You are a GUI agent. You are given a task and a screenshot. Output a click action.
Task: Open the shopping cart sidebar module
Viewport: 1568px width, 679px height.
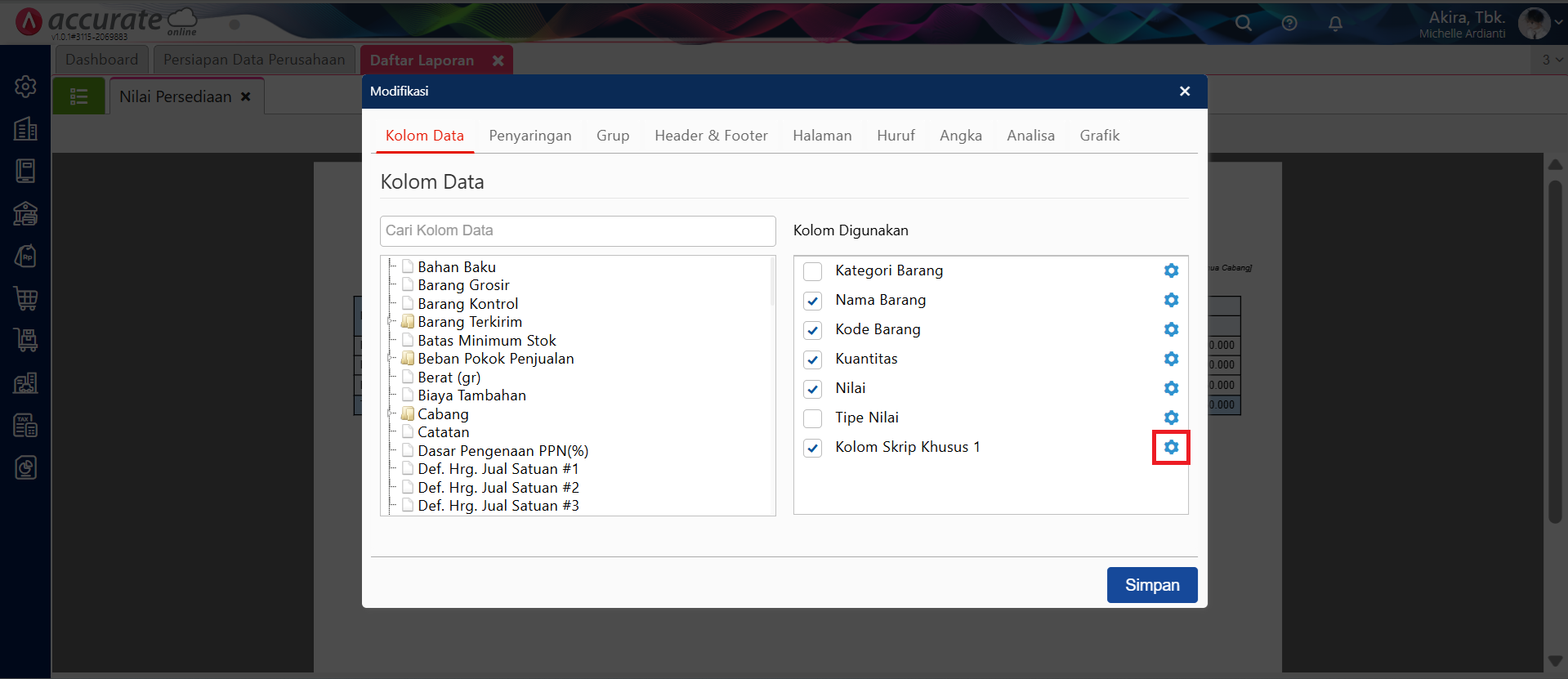click(x=25, y=298)
